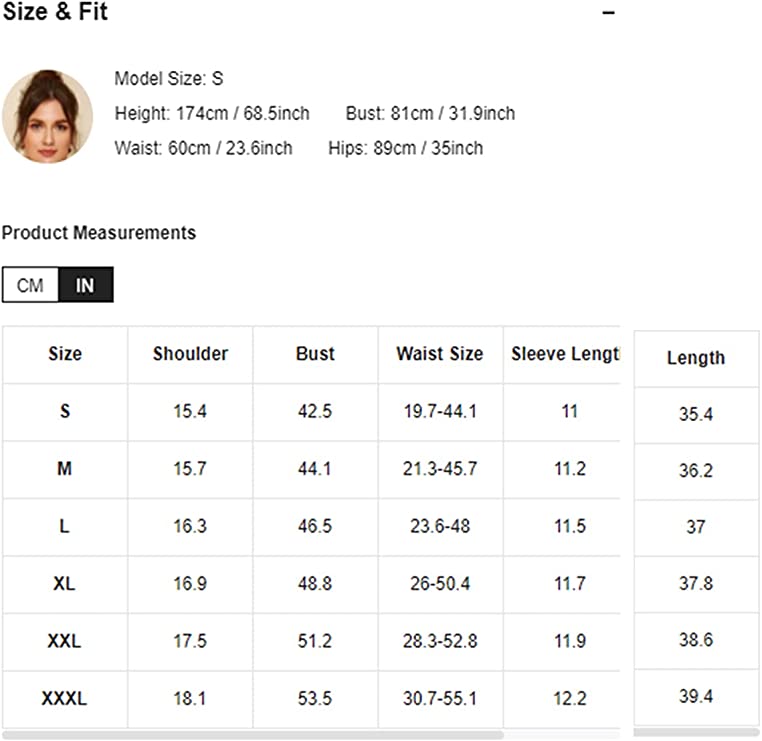Viewport: 762px width, 741px height.
Task: Click the XL size row label
Action: click(65, 583)
